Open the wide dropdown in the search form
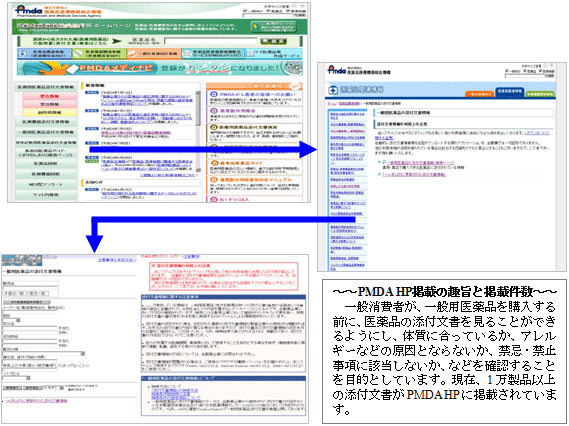Image resolution: width=569 pixels, height=426 pixels. click(44, 353)
